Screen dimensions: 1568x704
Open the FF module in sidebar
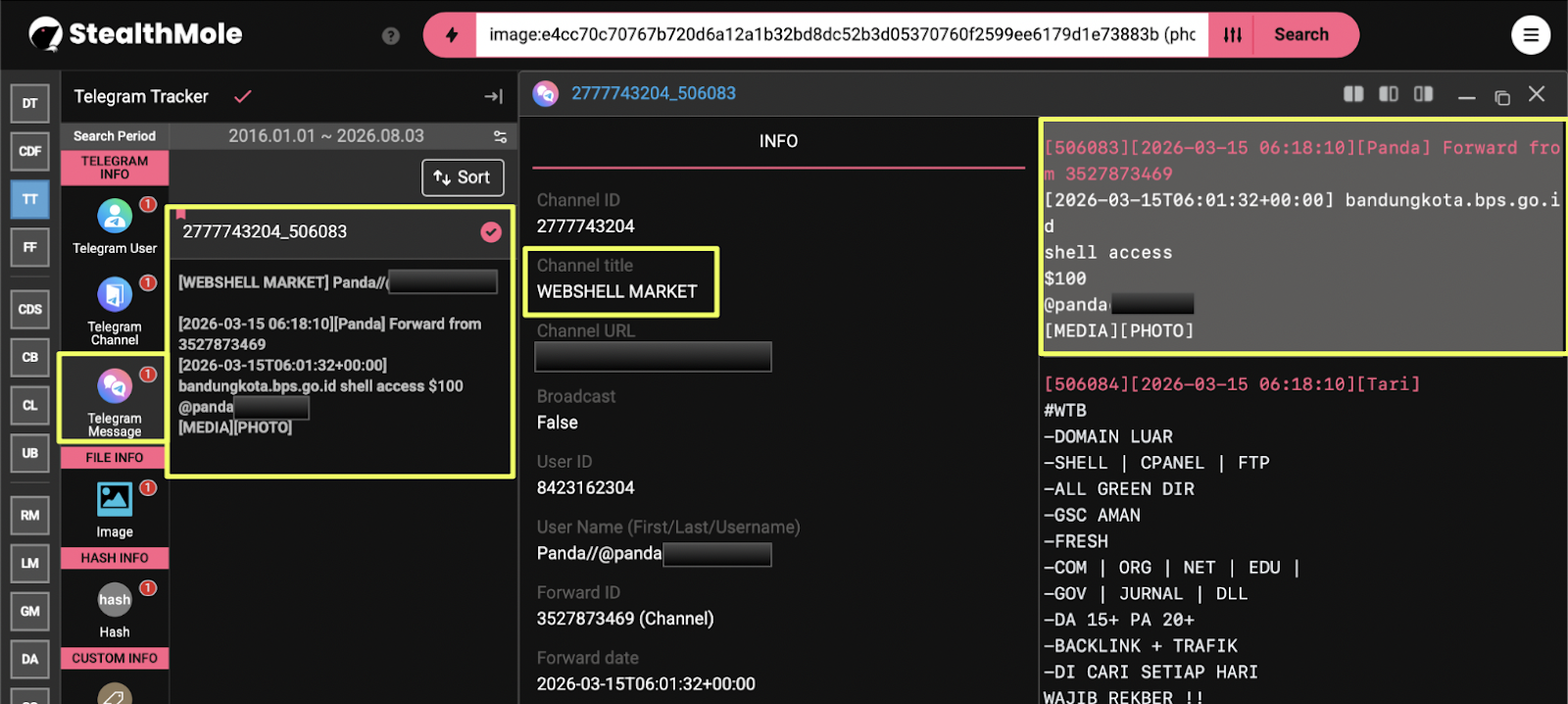(x=29, y=247)
